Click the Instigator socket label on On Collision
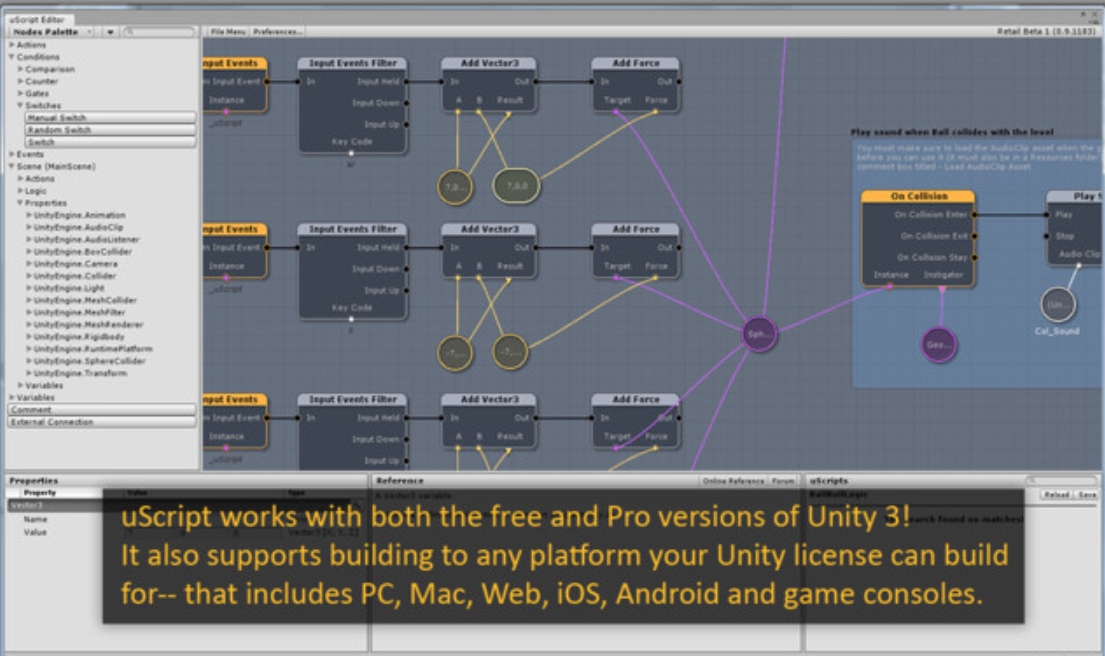This screenshot has width=1105, height=656. tap(943, 275)
